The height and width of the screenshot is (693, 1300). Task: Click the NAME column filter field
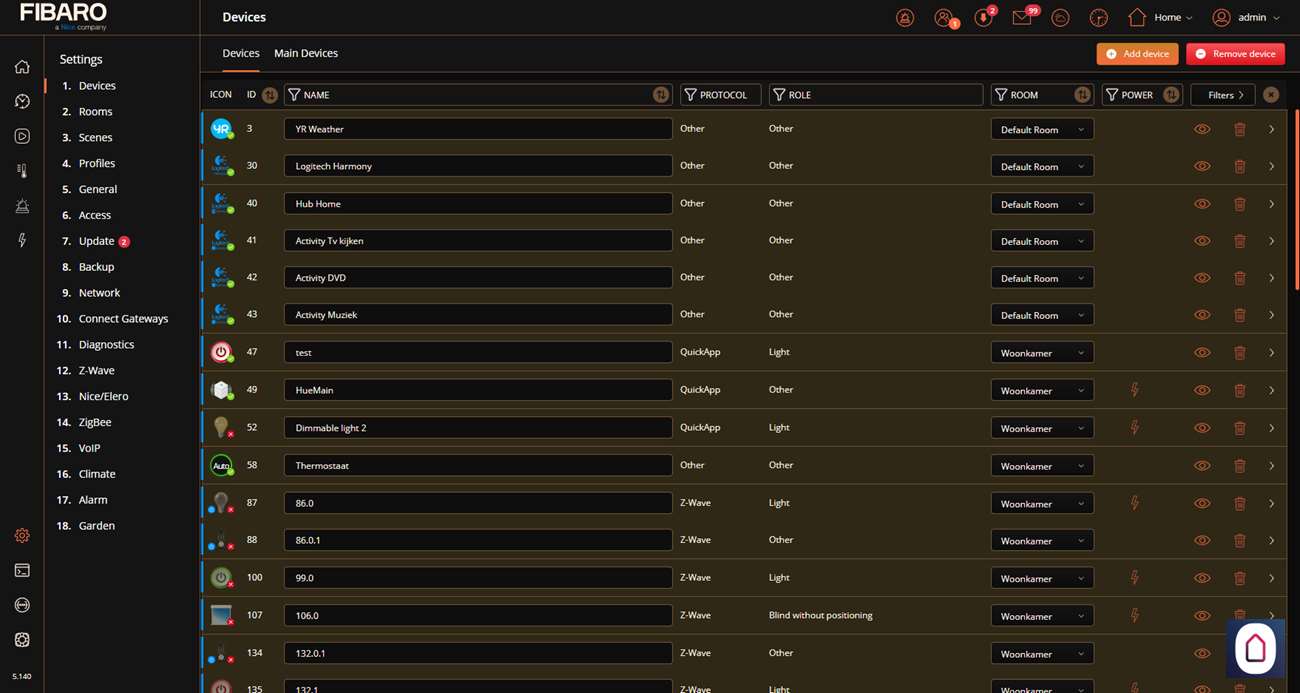point(470,95)
